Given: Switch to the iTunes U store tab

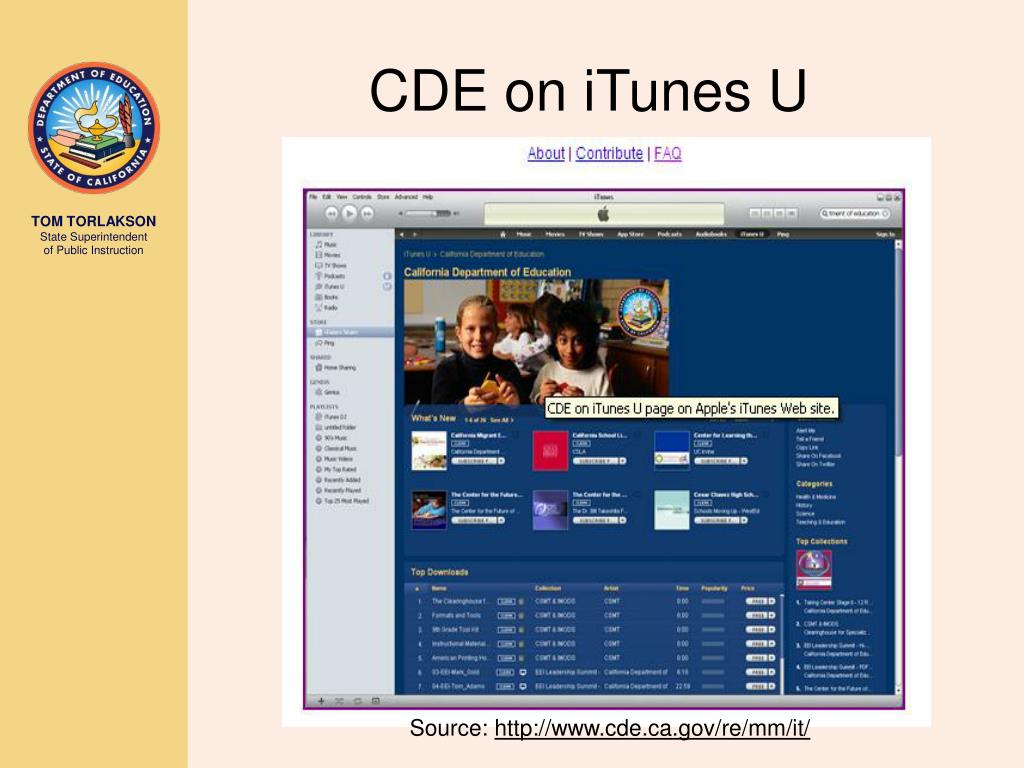Looking at the screenshot, I should (752, 234).
